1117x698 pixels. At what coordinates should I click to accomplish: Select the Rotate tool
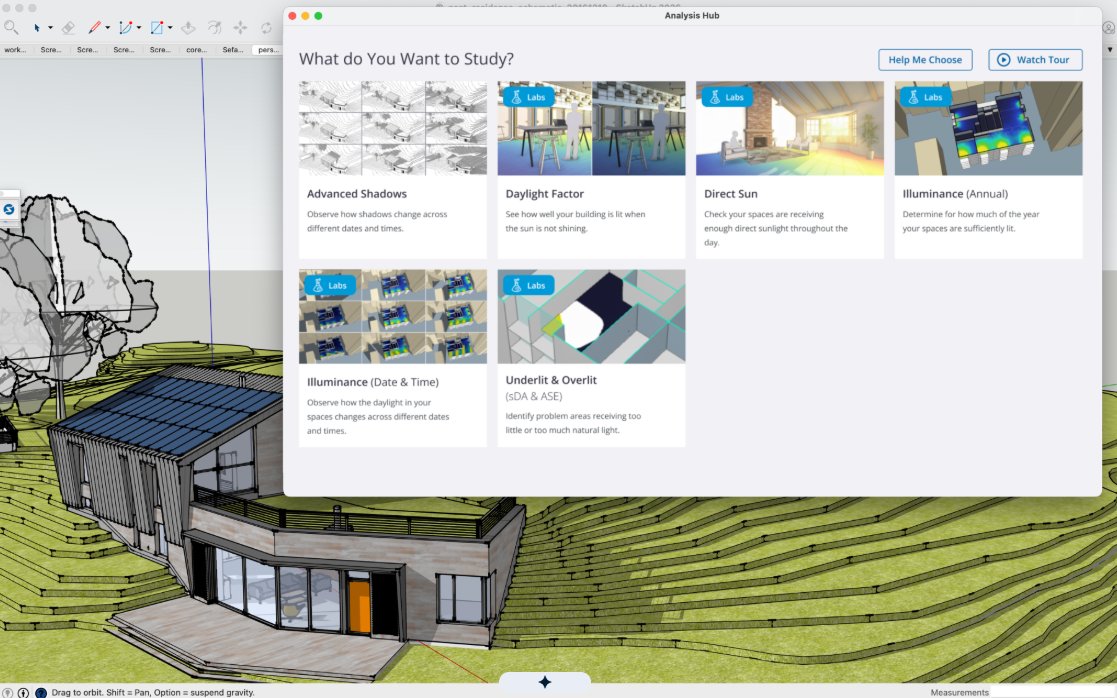[266, 28]
